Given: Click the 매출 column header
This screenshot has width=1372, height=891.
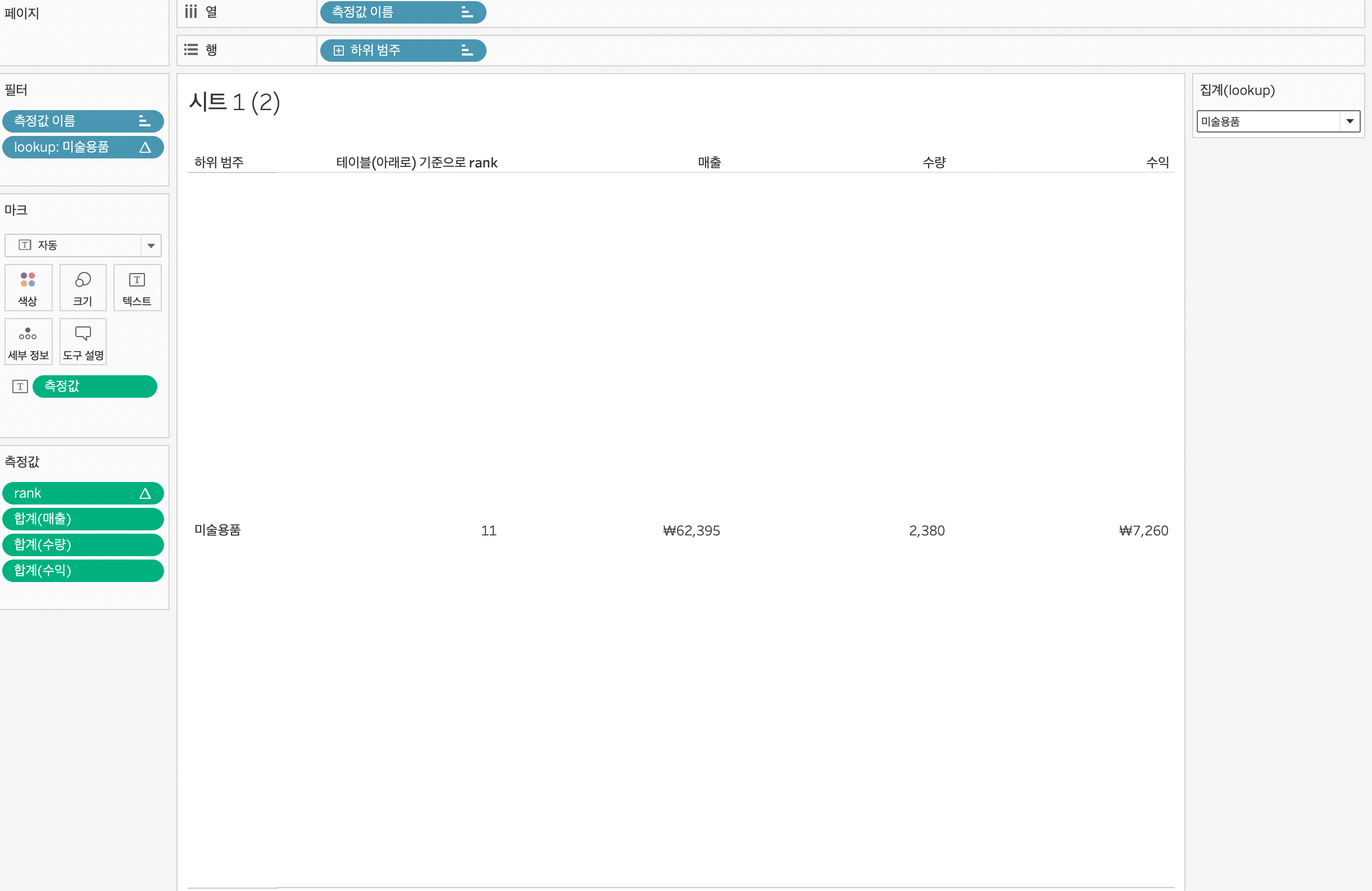Looking at the screenshot, I should (708, 162).
